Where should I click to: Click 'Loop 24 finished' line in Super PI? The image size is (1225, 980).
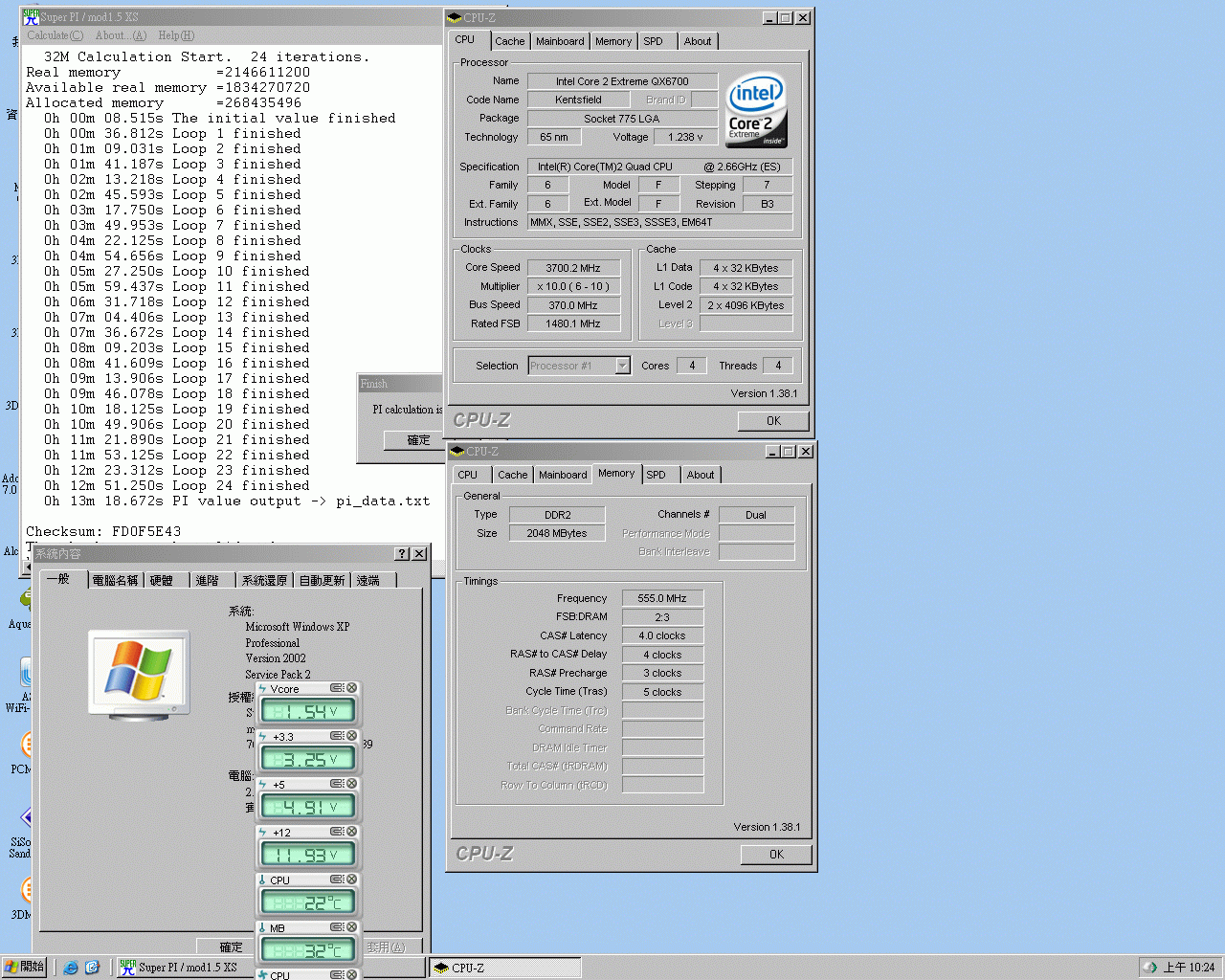177,485
